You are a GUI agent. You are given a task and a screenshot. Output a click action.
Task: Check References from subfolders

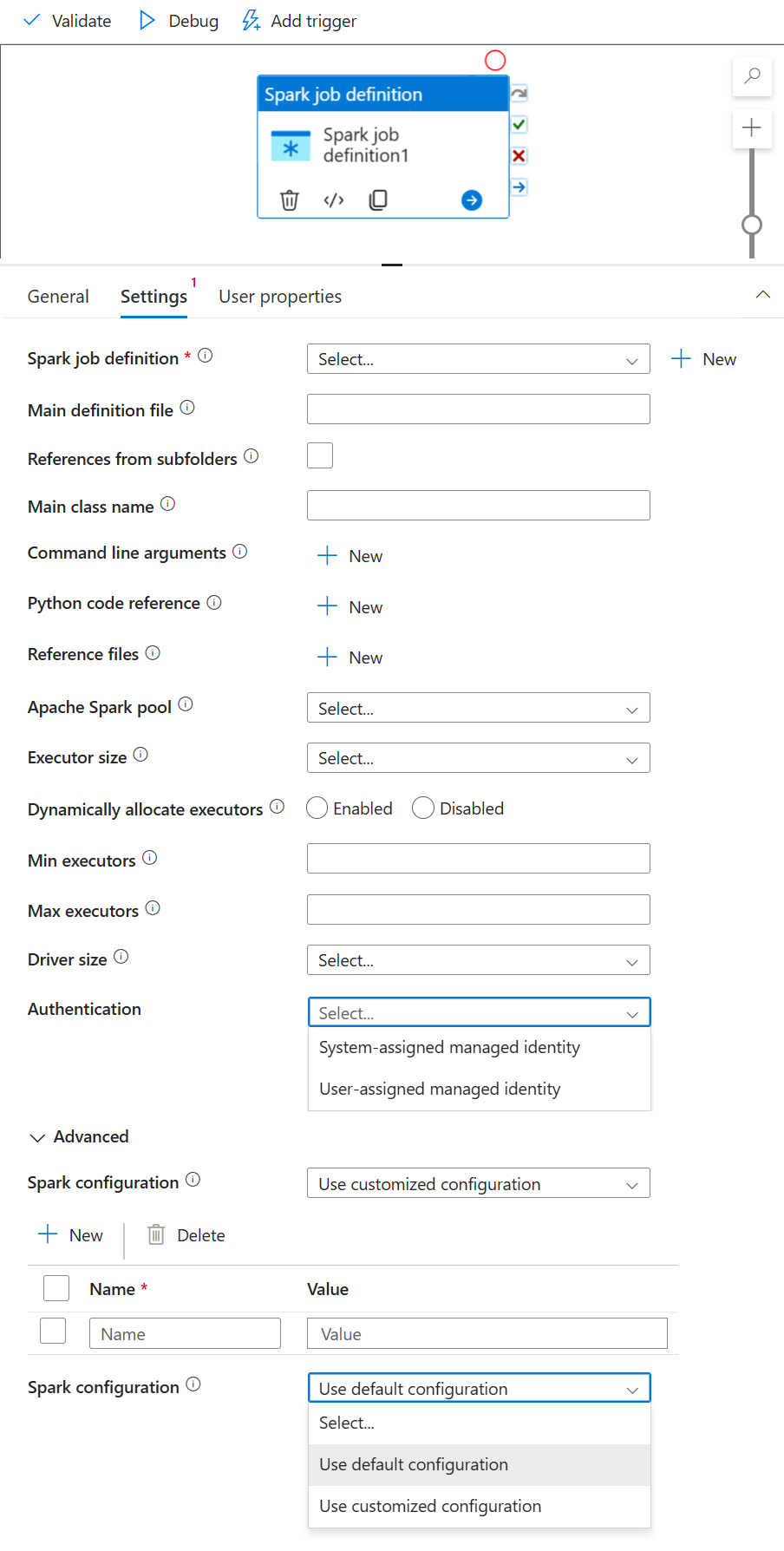(320, 455)
